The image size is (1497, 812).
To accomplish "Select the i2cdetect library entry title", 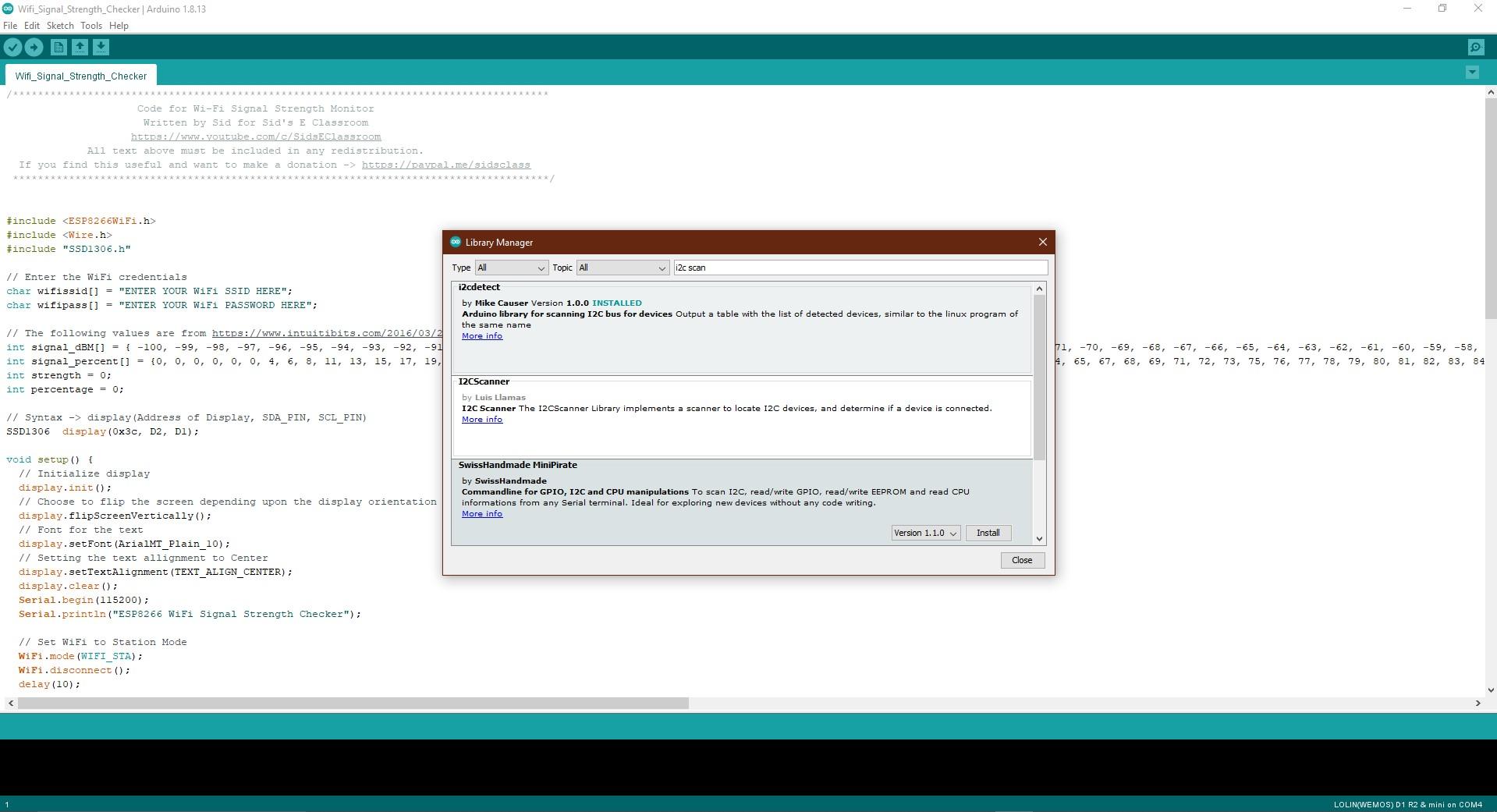I will 479,287.
